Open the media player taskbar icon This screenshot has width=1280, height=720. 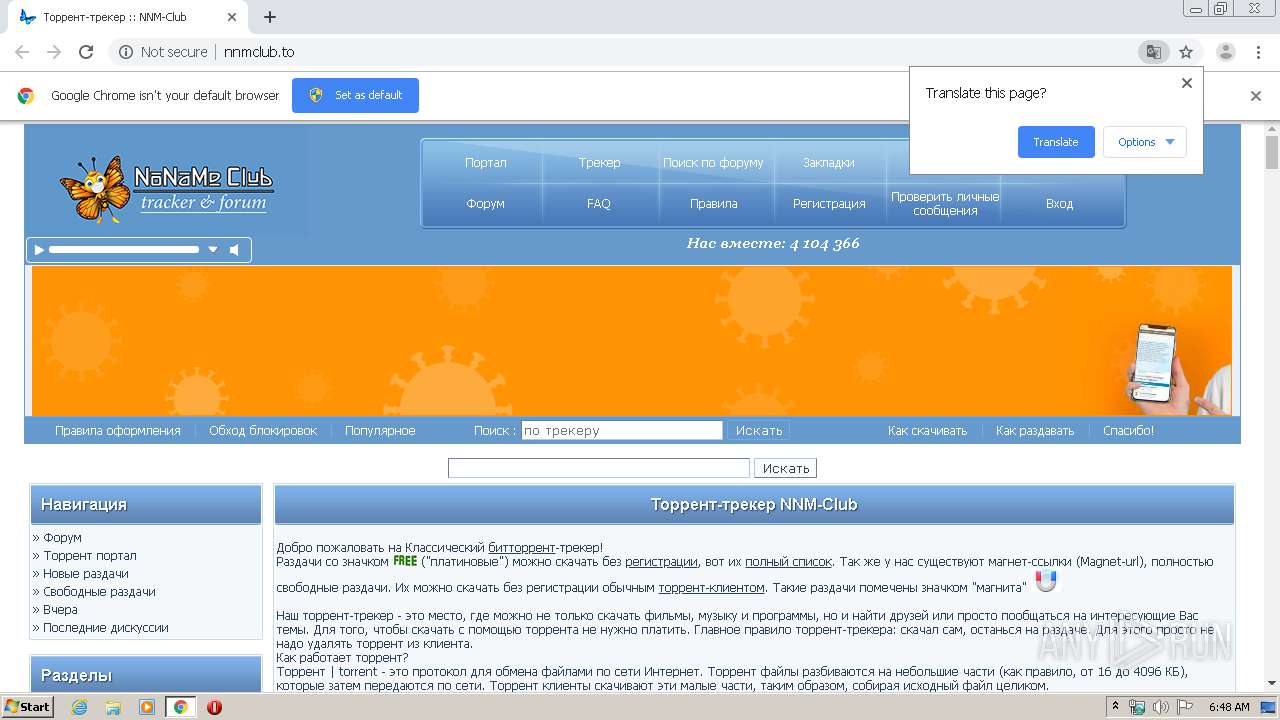point(147,707)
